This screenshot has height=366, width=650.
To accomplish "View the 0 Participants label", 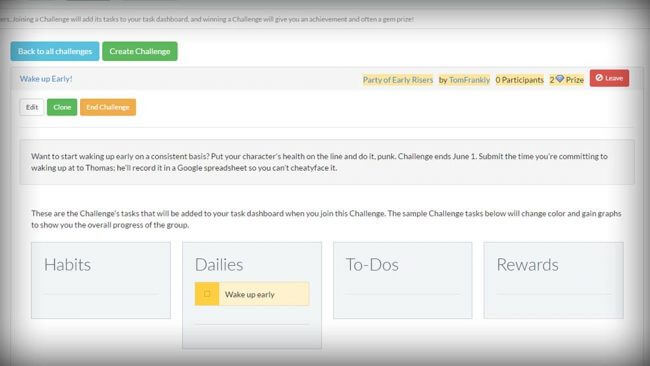I will [x=519, y=80].
